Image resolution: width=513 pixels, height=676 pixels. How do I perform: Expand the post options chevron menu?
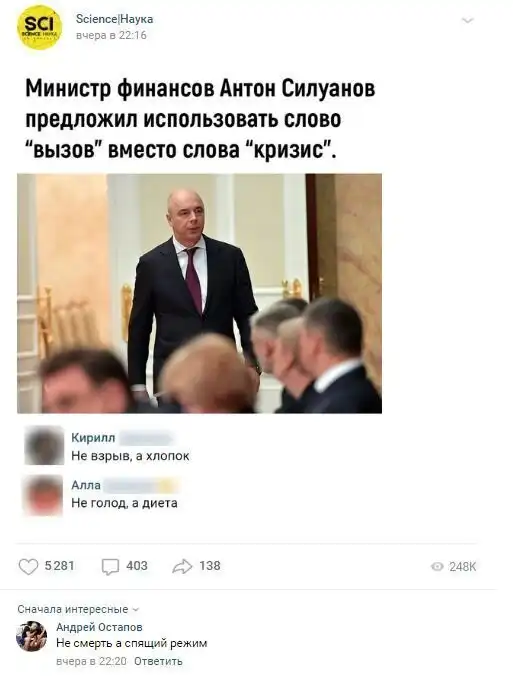467,20
